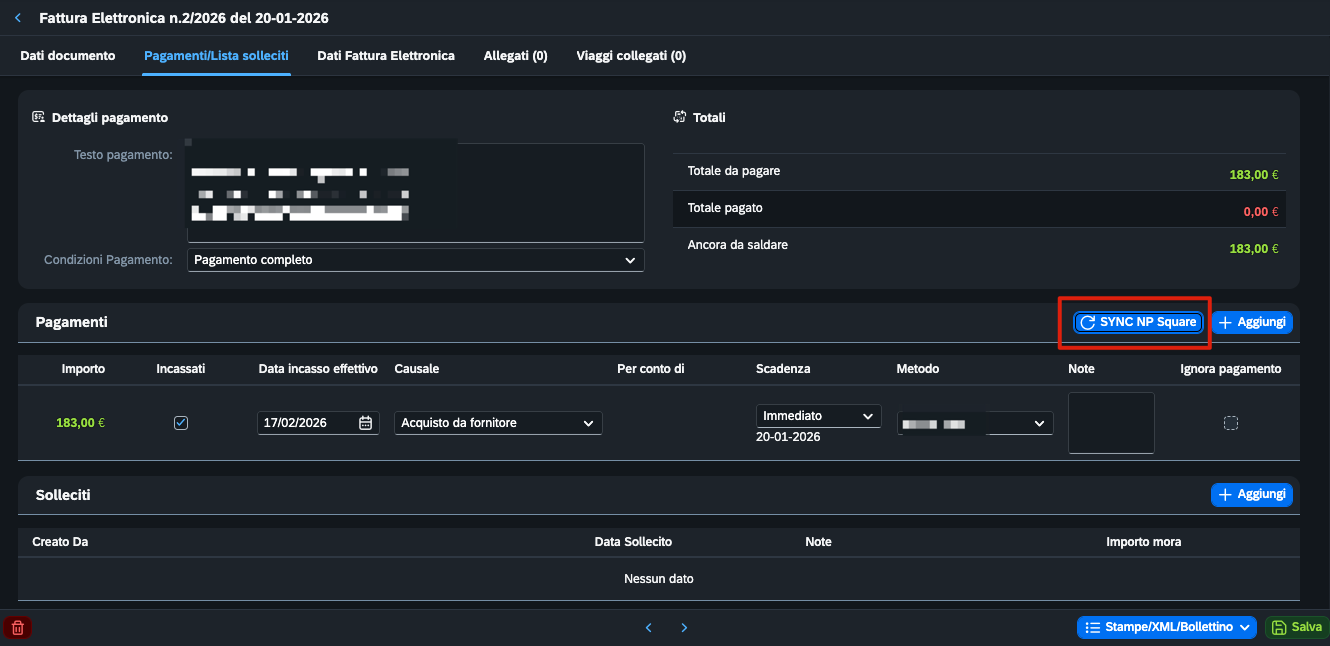Open Condizioni Pagamento dropdown
1330x646 pixels.
click(416, 260)
